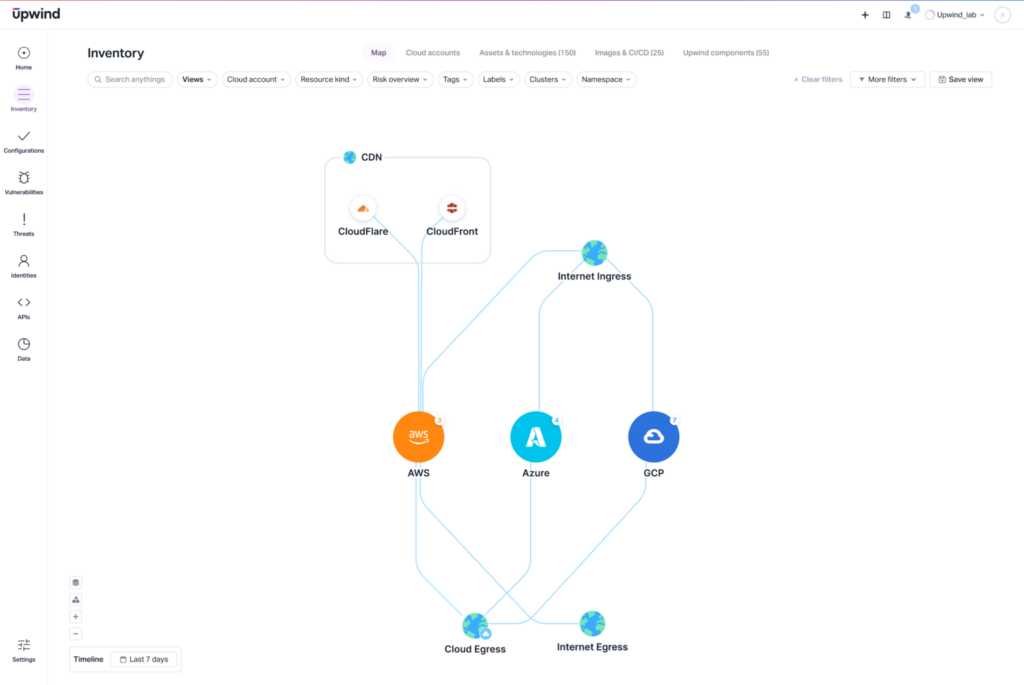Viewport: 1024px width, 685px height.
Task: Select the Internet Egress globe
Action: pyautogui.click(x=592, y=624)
